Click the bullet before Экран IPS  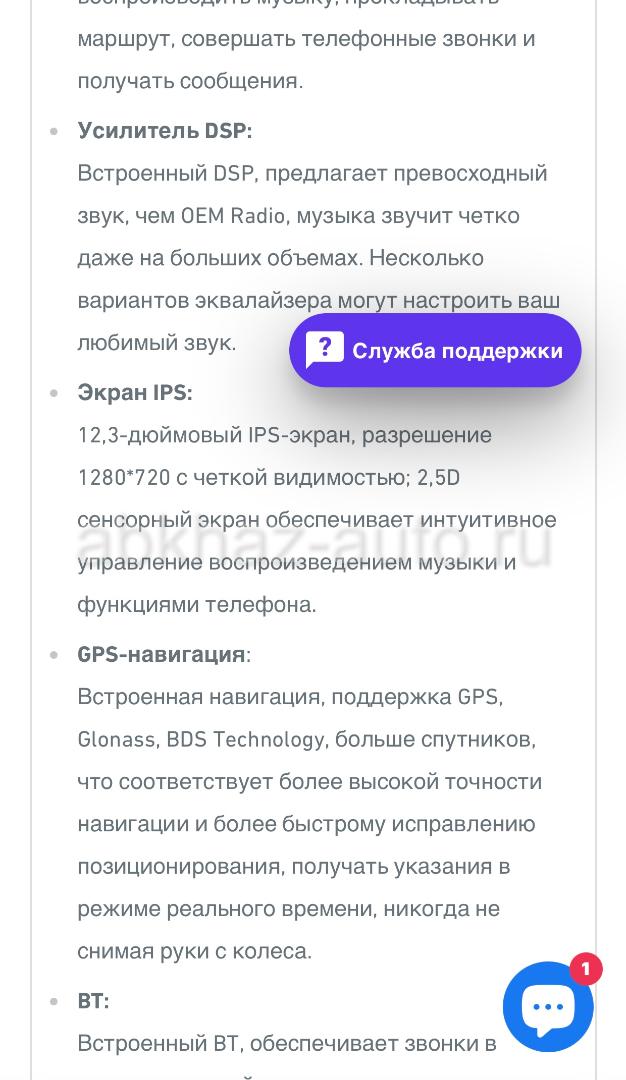click(54, 393)
